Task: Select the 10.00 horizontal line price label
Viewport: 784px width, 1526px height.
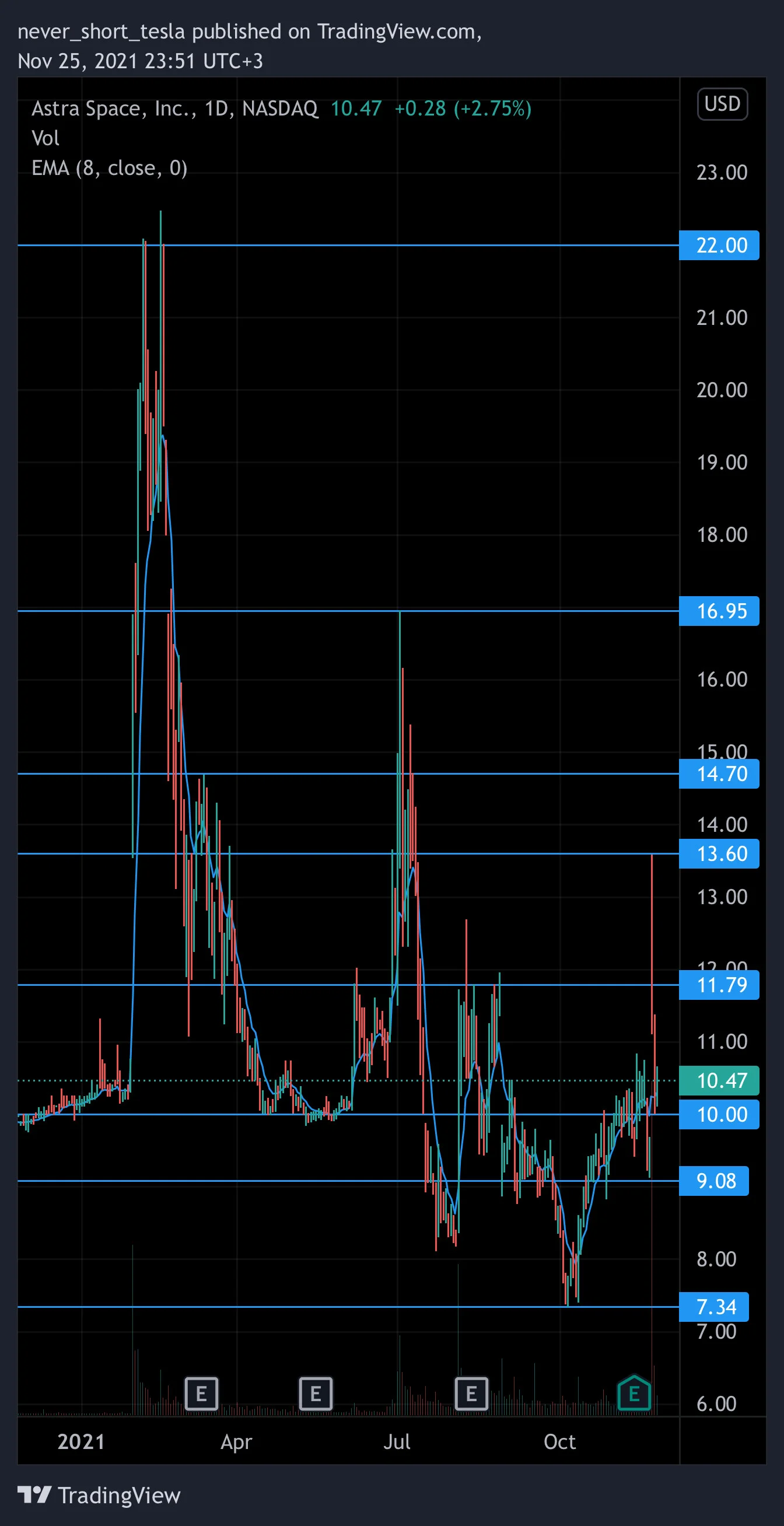Action: (x=719, y=1114)
